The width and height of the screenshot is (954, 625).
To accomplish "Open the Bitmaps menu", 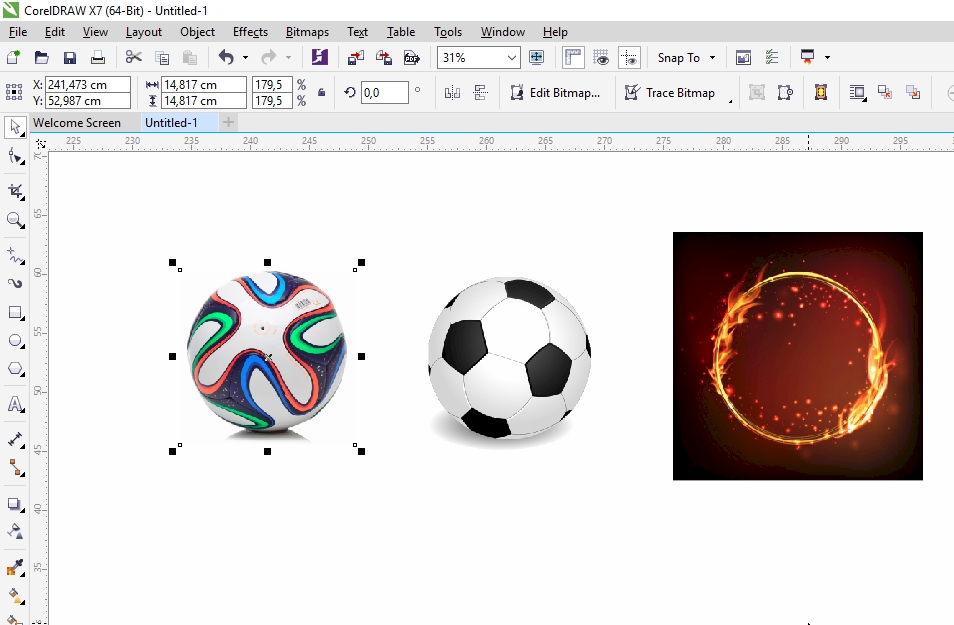I will tap(306, 31).
